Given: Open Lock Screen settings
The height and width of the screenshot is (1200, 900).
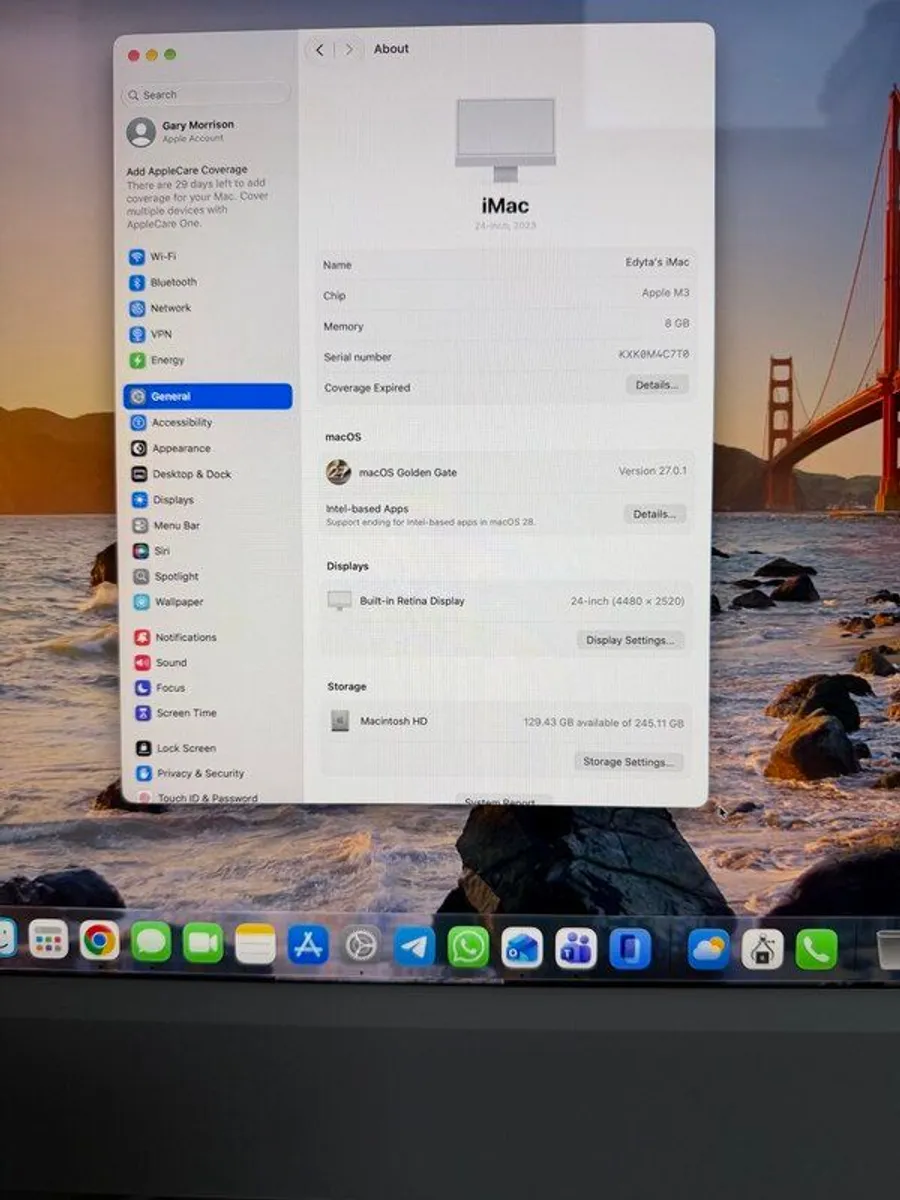Looking at the screenshot, I should [x=176, y=749].
